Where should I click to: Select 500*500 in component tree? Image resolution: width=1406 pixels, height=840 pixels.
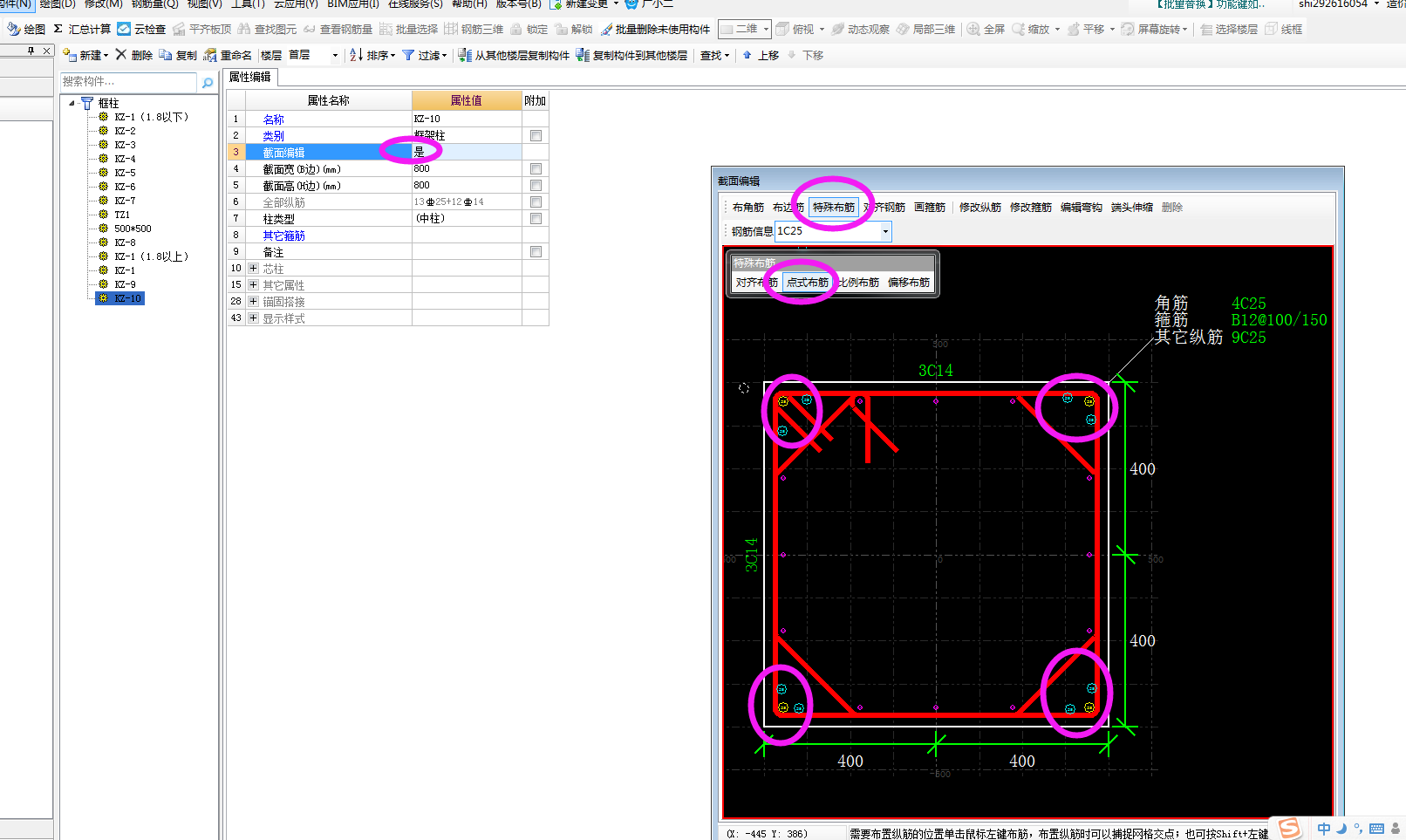point(133,229)
